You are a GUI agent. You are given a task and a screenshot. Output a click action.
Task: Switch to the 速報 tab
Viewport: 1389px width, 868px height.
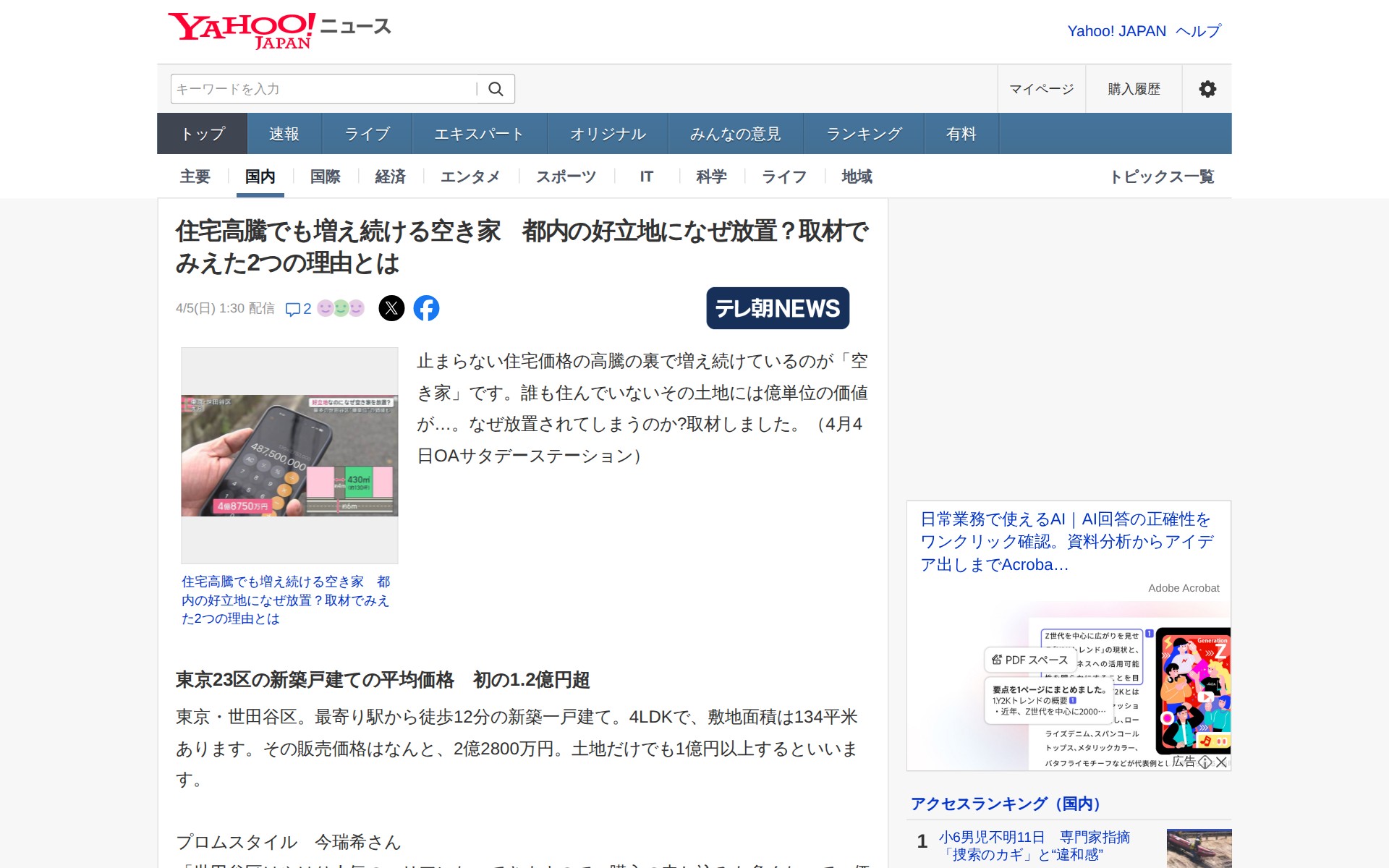tap(284, 134)
